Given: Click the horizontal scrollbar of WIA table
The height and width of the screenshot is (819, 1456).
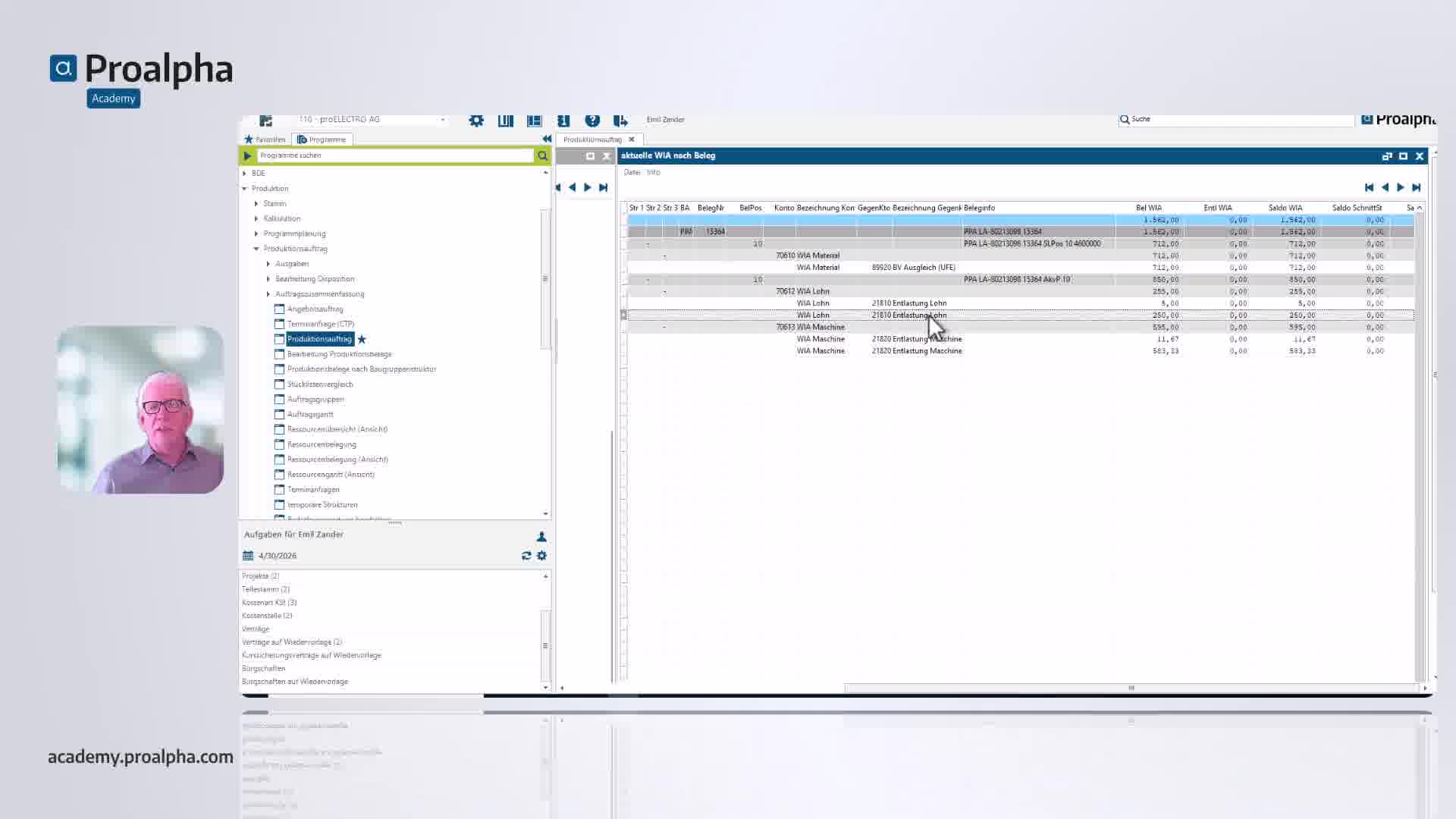Looking at the screenshot, I should pyautogui.click(x=1131, y=688).
